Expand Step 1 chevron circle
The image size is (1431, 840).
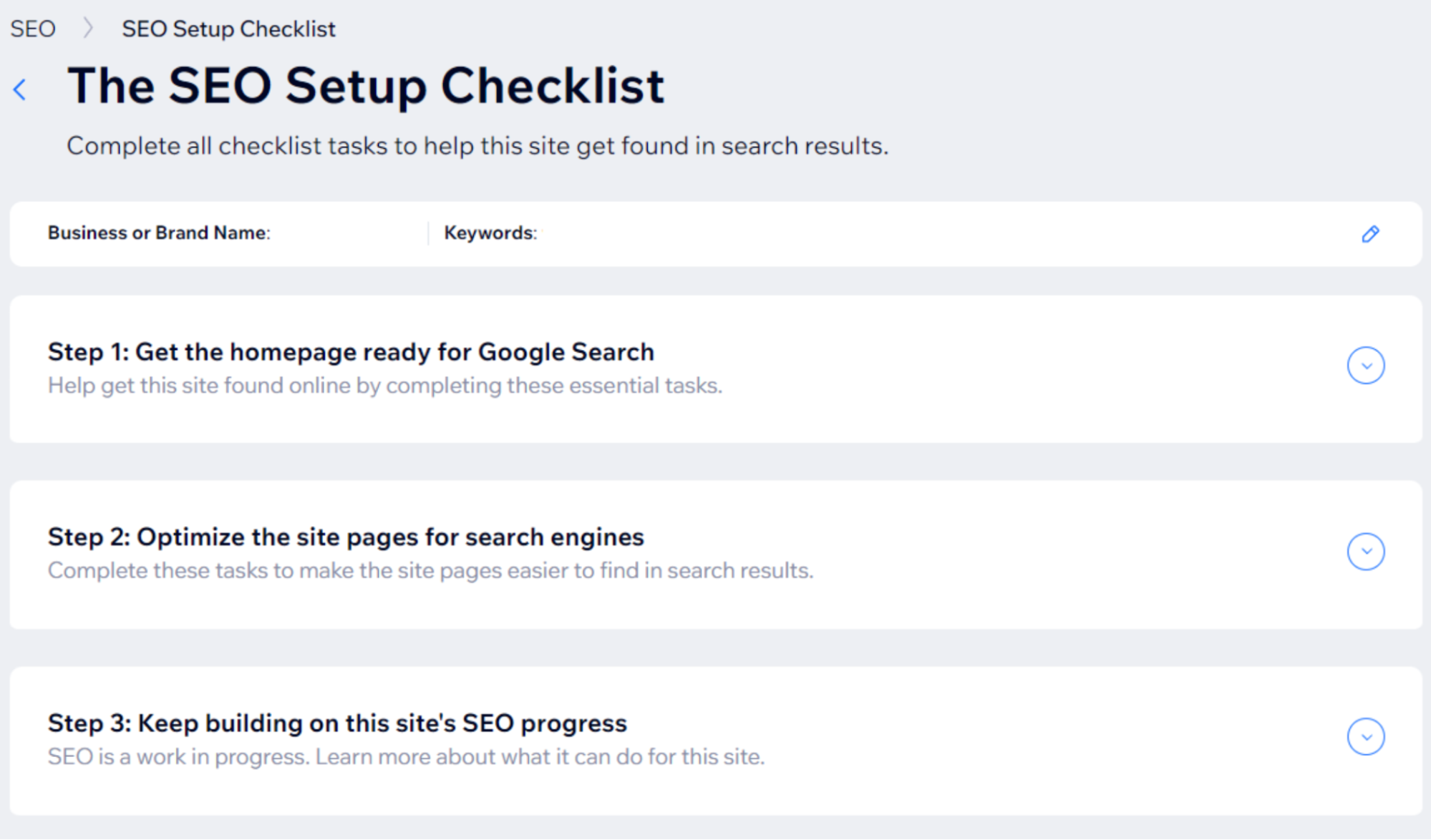click(1365, 366)
